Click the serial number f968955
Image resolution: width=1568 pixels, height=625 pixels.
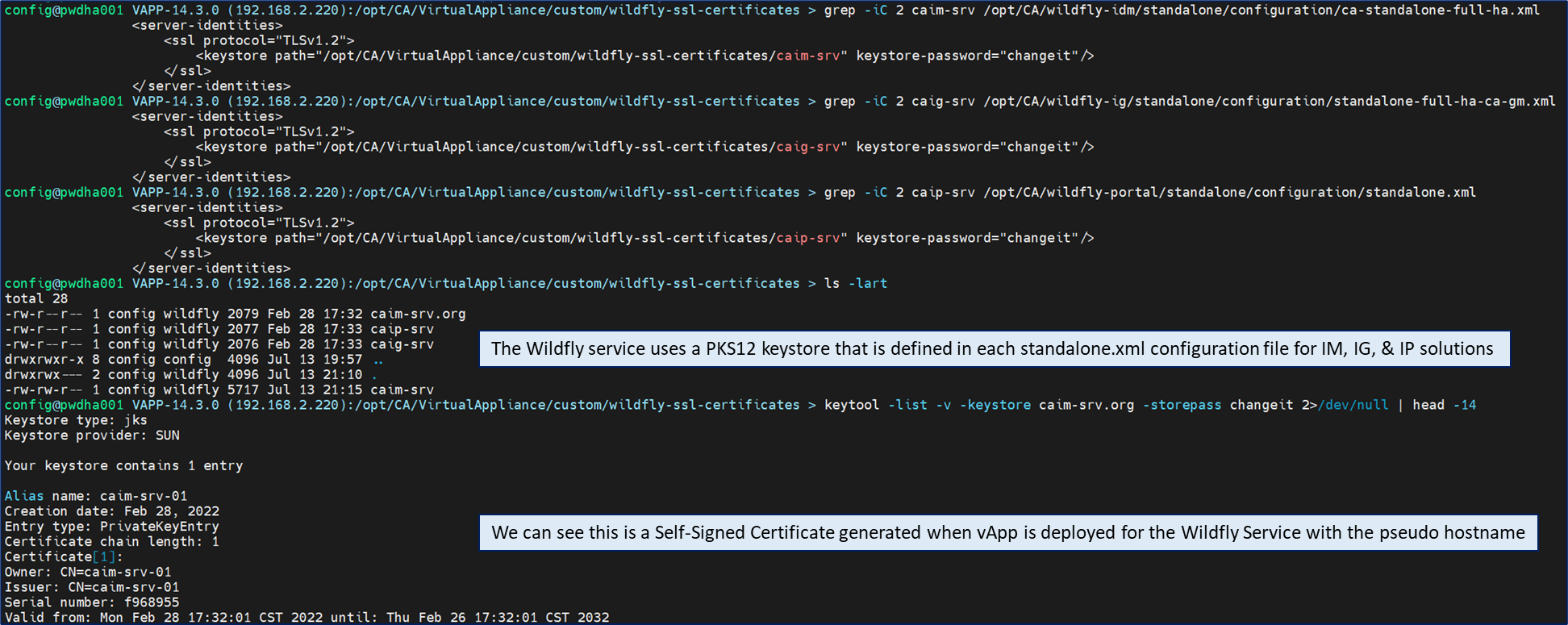(152, 602)
